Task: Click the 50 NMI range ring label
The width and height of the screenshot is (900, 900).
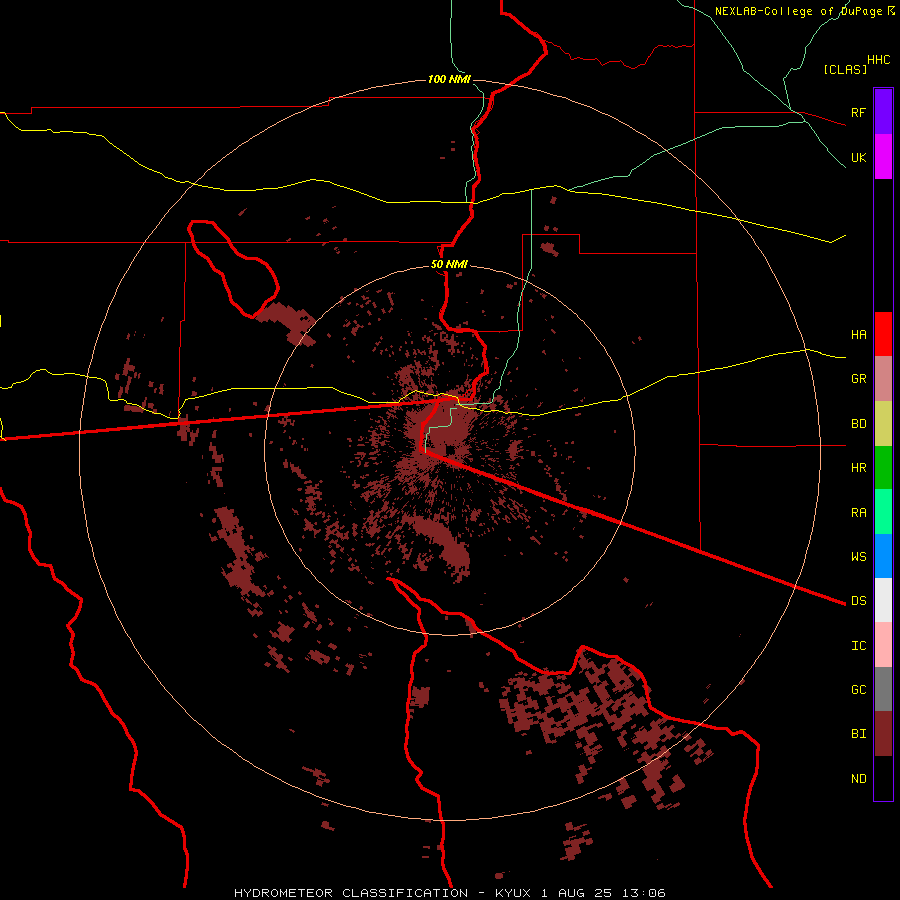Action: 449,265
